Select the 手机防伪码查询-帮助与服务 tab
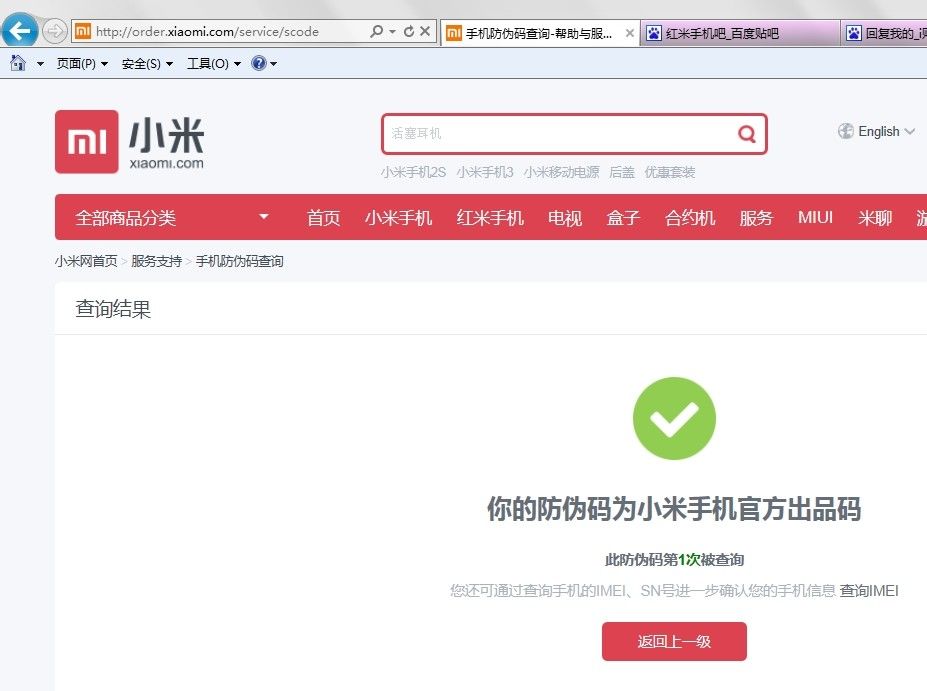 pyautogui.click(x=538, y=33)
